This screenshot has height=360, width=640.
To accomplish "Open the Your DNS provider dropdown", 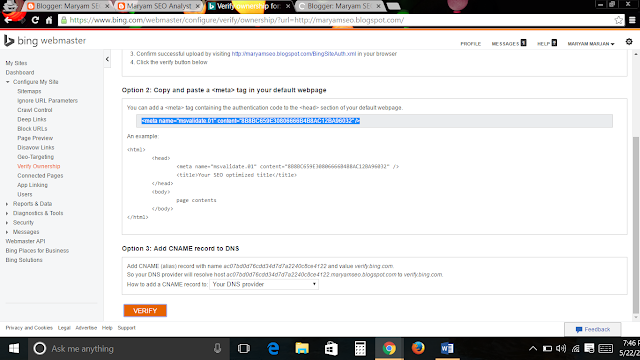I will [x=264, y=284].
